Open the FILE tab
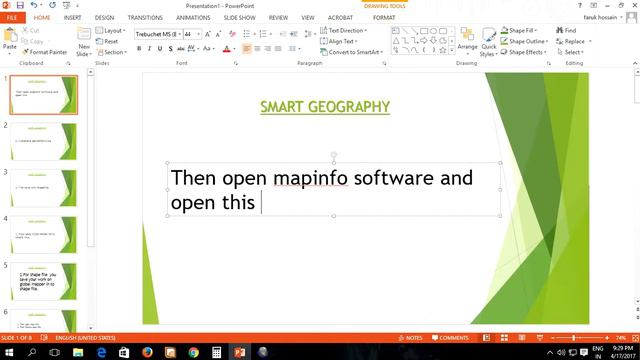This screenshot has width=640, height=360. coord(12,18)
